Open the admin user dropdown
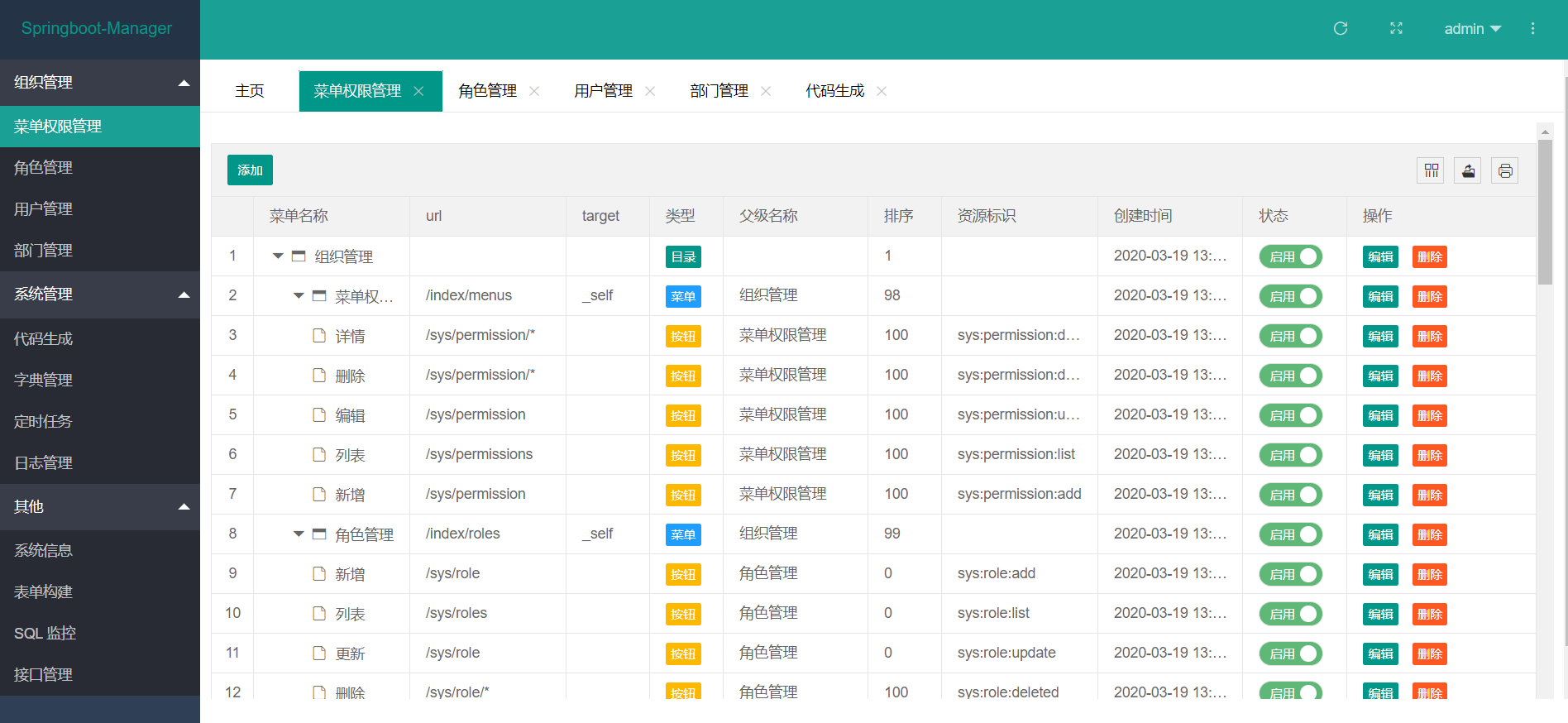The width and height of the screenshot is (1568, 723). pos(1472,29)
